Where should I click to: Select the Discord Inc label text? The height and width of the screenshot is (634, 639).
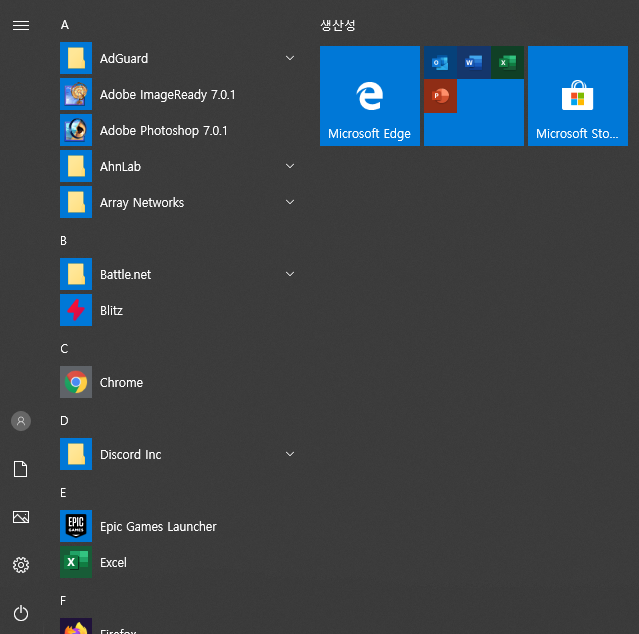point(130,455)
